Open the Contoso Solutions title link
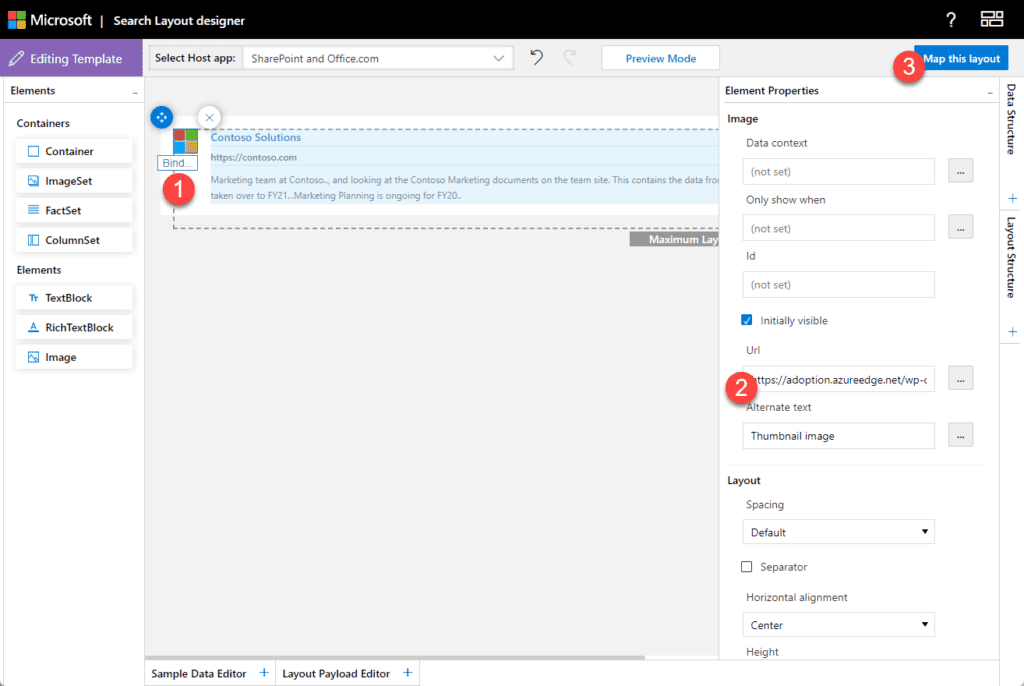This screenshot has height=686, width=1024. tap(255, 137)
